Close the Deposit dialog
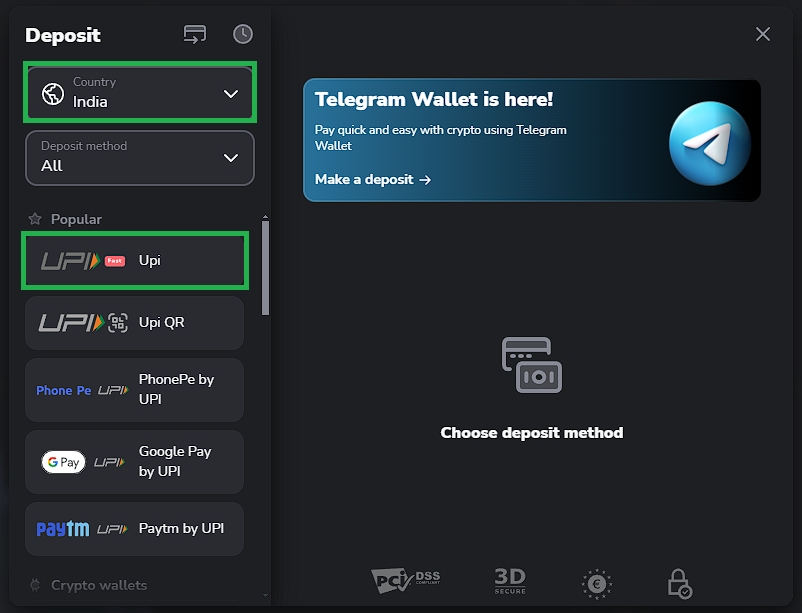This screenshot has height=613, width=802. (x=763, y=34)
